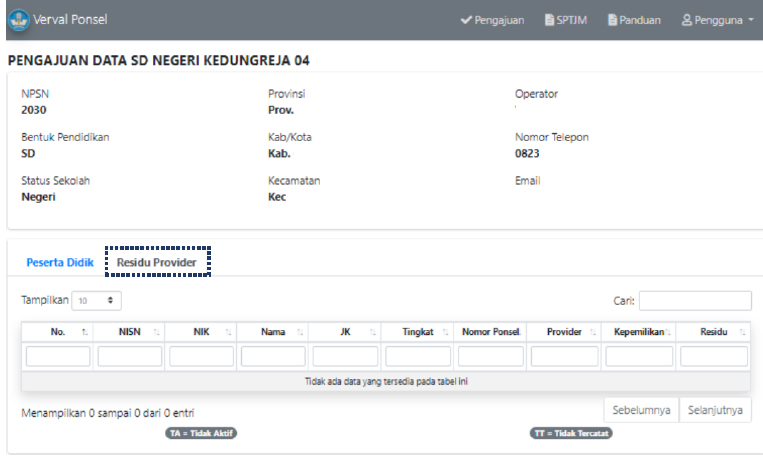Focus the Cari search field

click(x=695, y=301)
